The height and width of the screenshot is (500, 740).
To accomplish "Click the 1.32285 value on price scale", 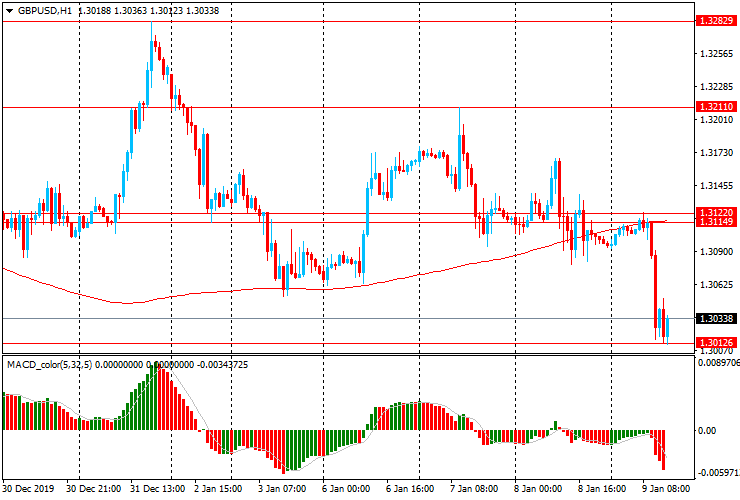I will tap(717, 87).
